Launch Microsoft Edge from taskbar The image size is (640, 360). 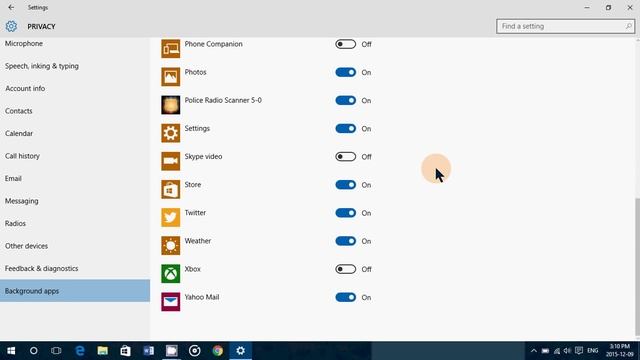(80, 351)
